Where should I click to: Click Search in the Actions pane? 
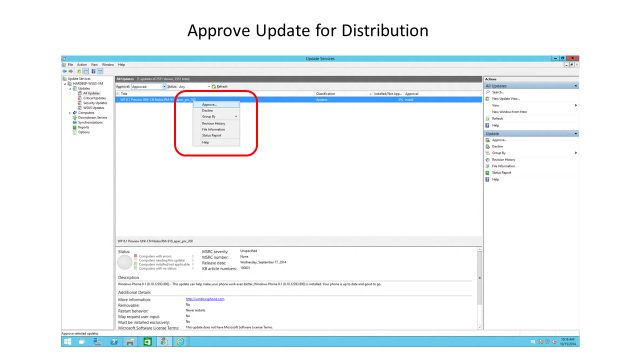(x=498, y=92)
